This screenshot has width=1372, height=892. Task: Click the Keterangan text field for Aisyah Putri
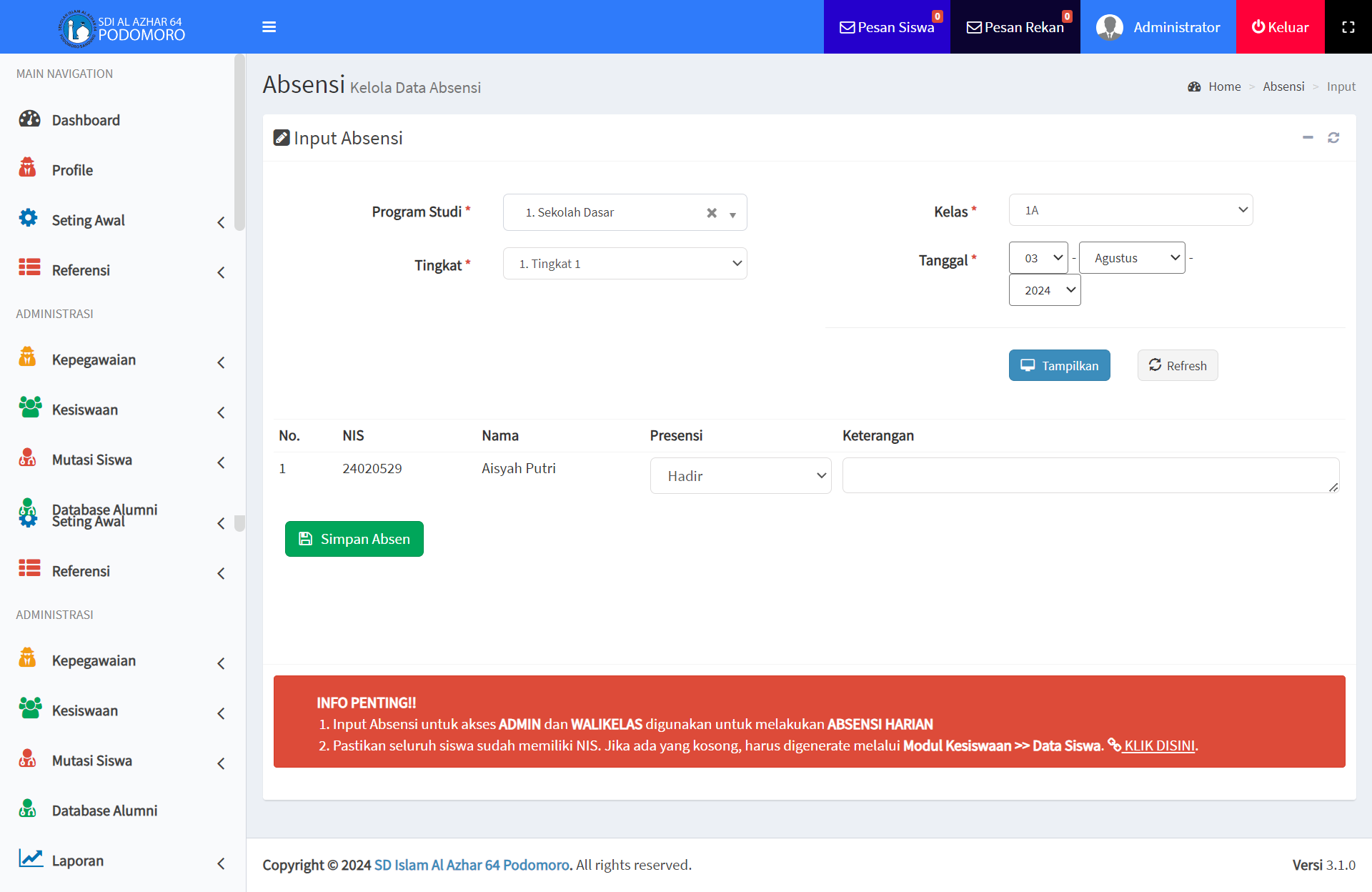[x=1090, y=475]
